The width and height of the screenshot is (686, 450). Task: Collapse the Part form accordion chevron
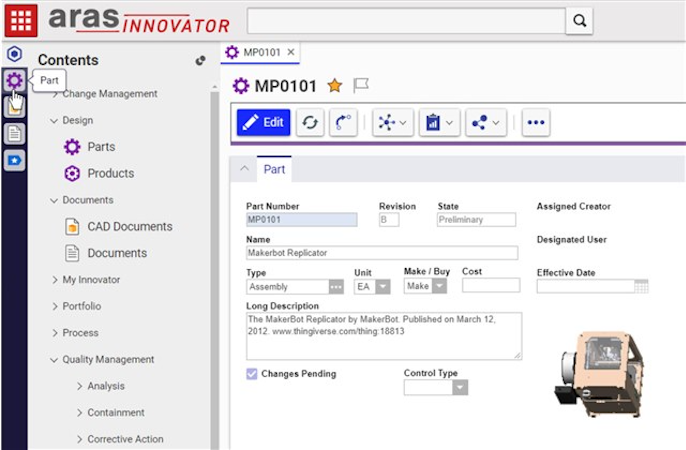click(x=244, y=168)
